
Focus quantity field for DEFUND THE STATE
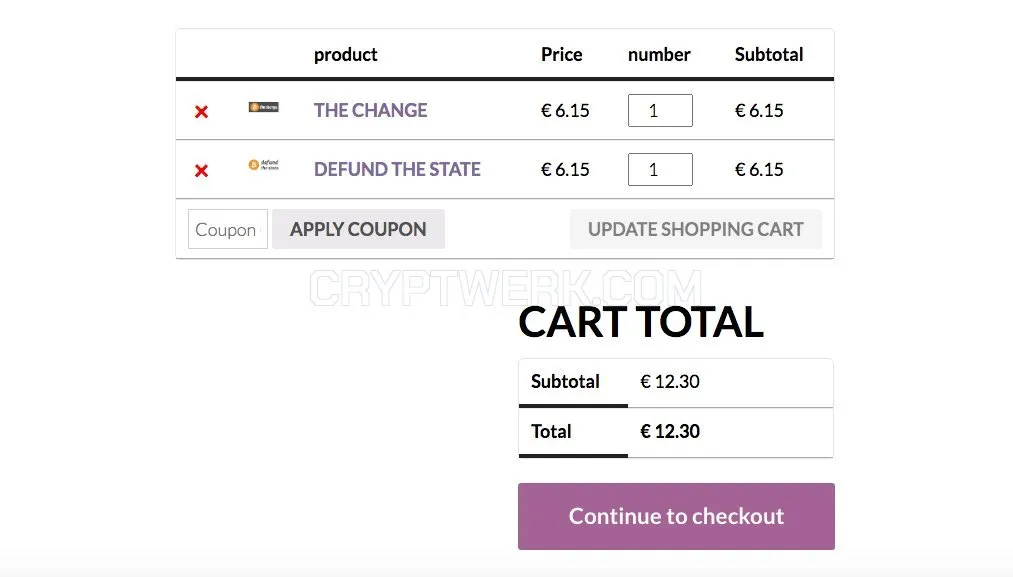660,169
